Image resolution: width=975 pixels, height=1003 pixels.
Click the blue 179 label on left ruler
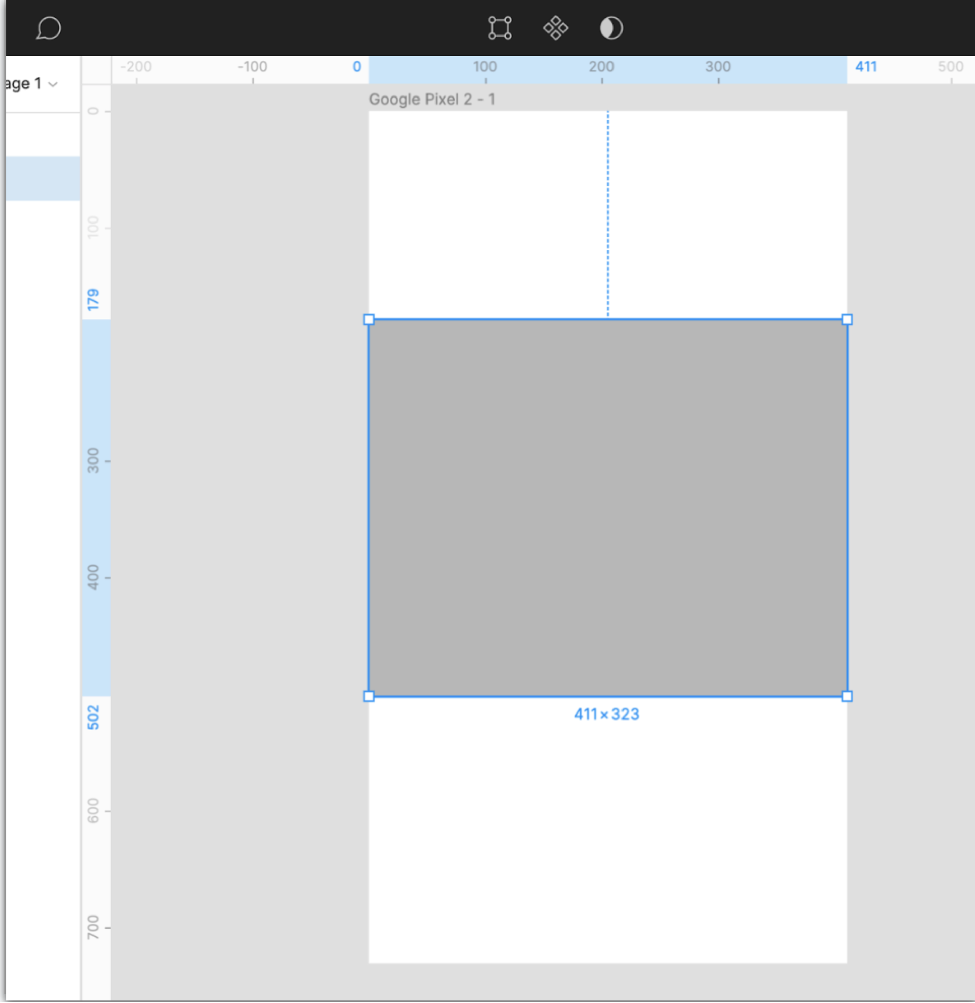[93, 299]
